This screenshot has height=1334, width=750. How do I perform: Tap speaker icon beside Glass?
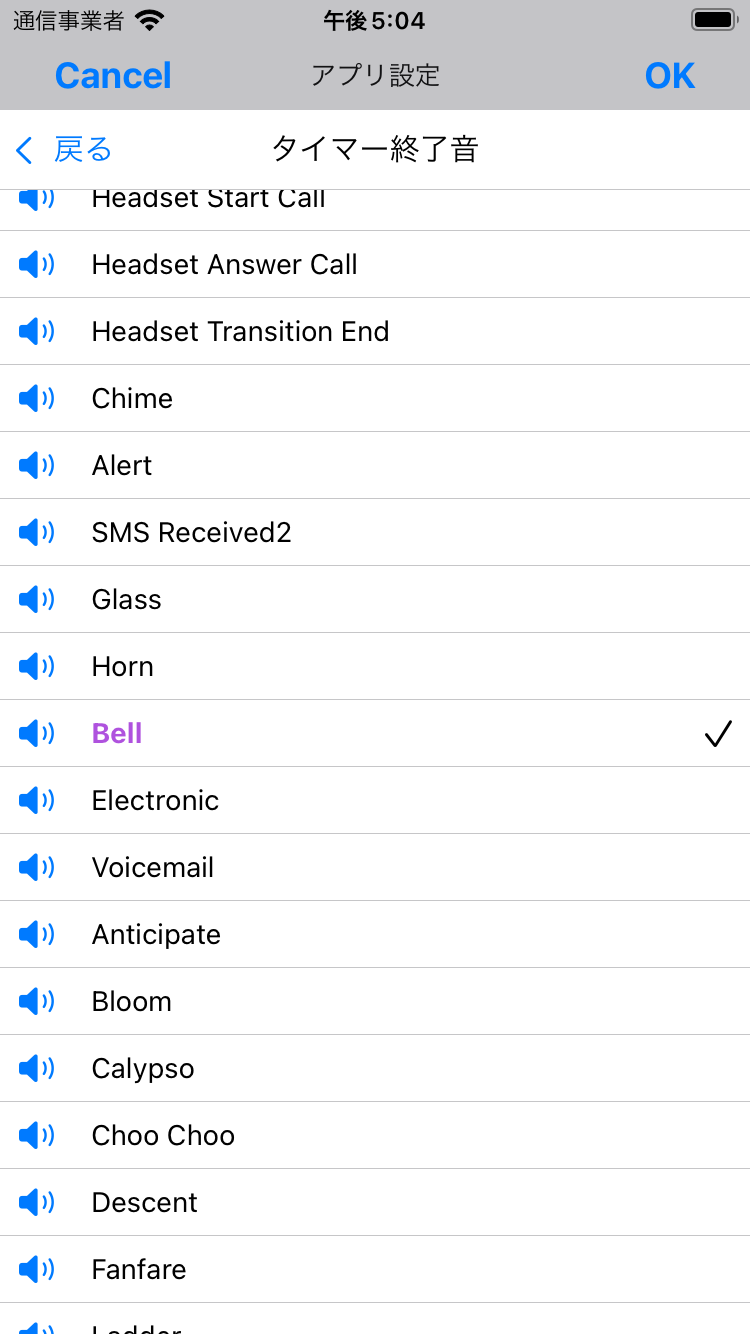tap(36, 599)
